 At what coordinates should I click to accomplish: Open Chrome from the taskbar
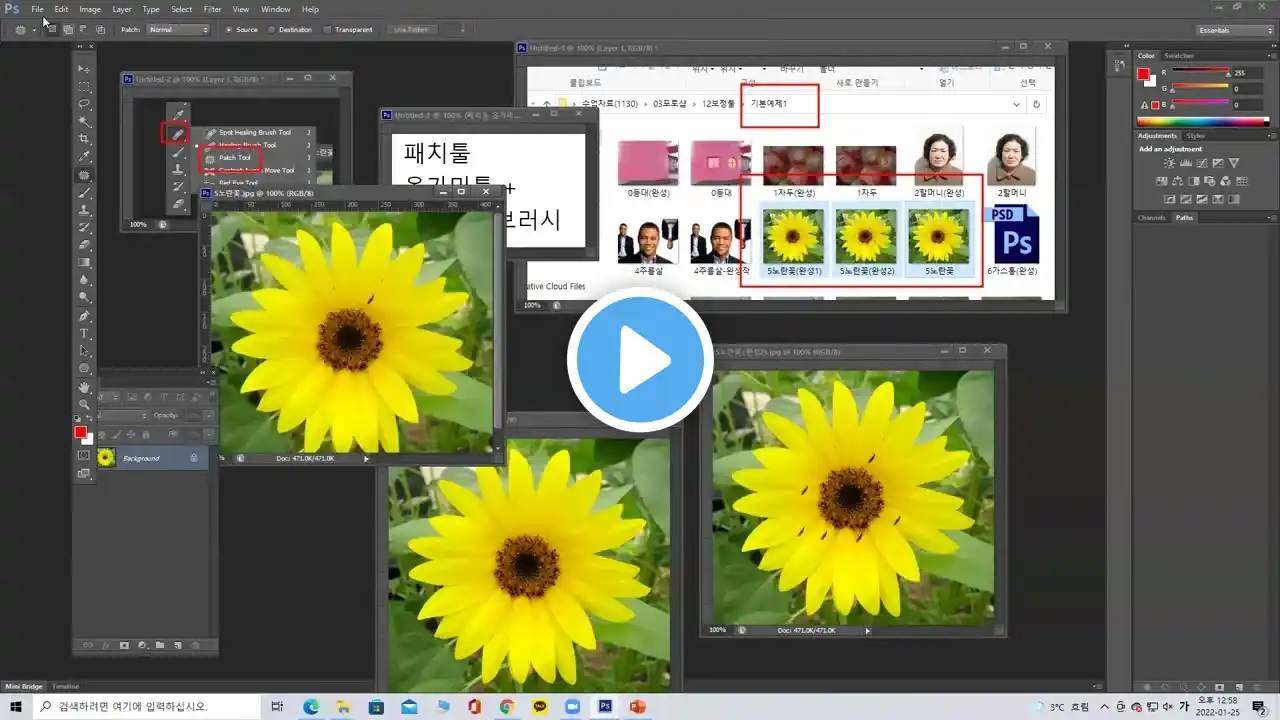tap(507, 707)
